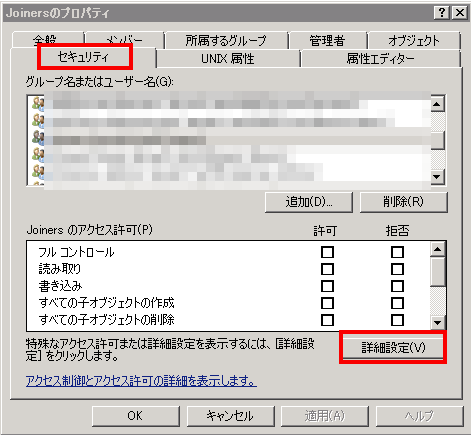The height and width of the screenshot is (435, 471).
Task: Open 詳細設定(V) advanced settings
Action: pyautogui.click(x=393, y=348)
